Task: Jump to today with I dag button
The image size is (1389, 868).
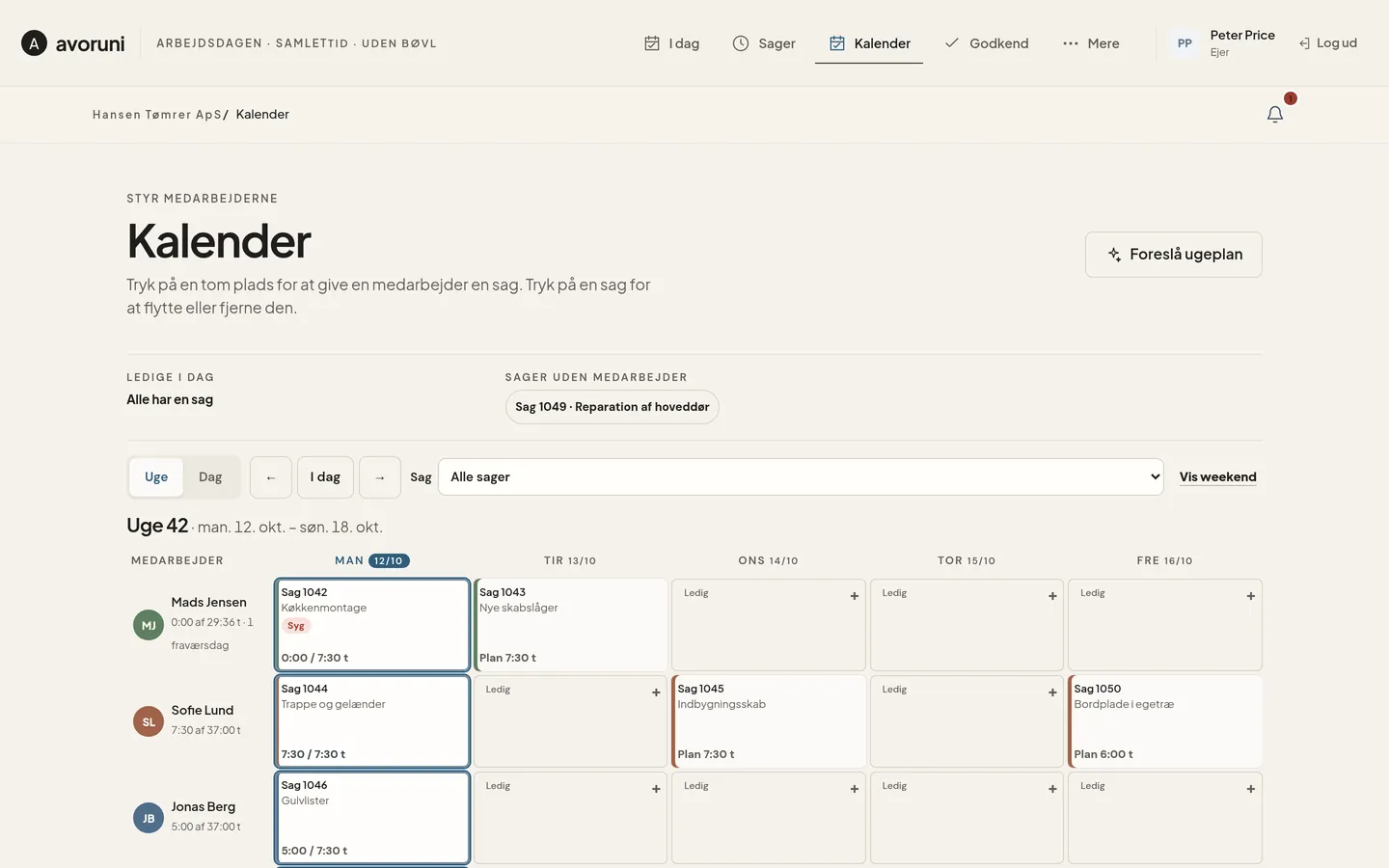Action: click(x=325, y=477)
